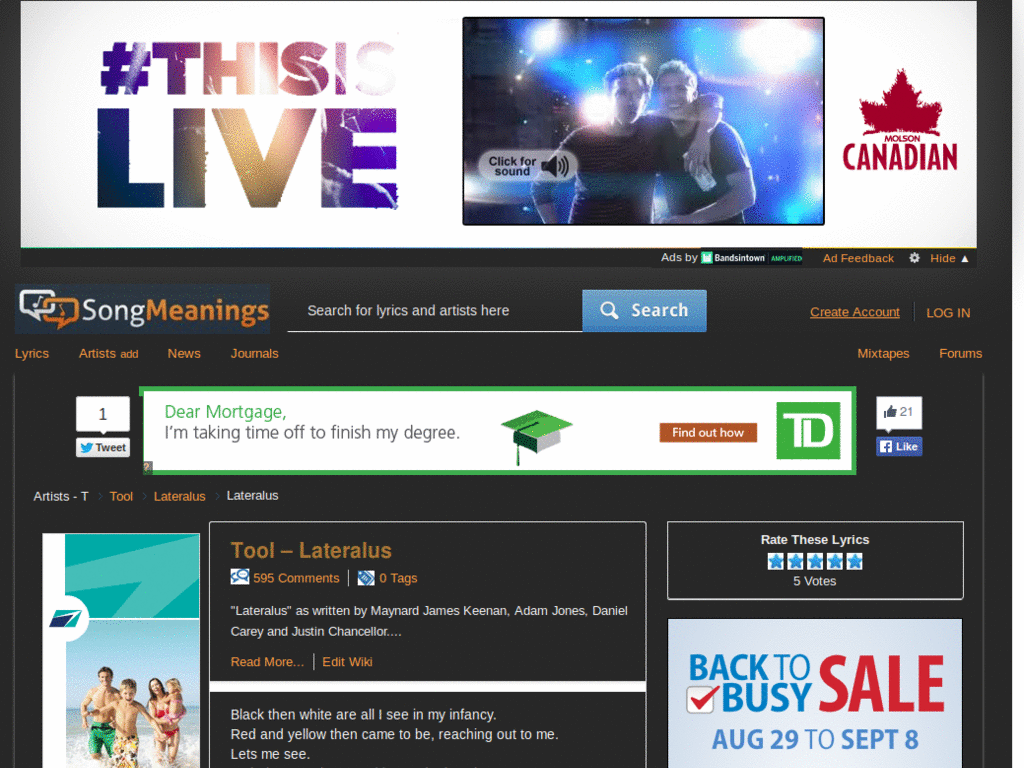The image size is (1024, 768).
Task: Click the Molson Canadian maple leaf logo
Action: click(x=900, y=120)
